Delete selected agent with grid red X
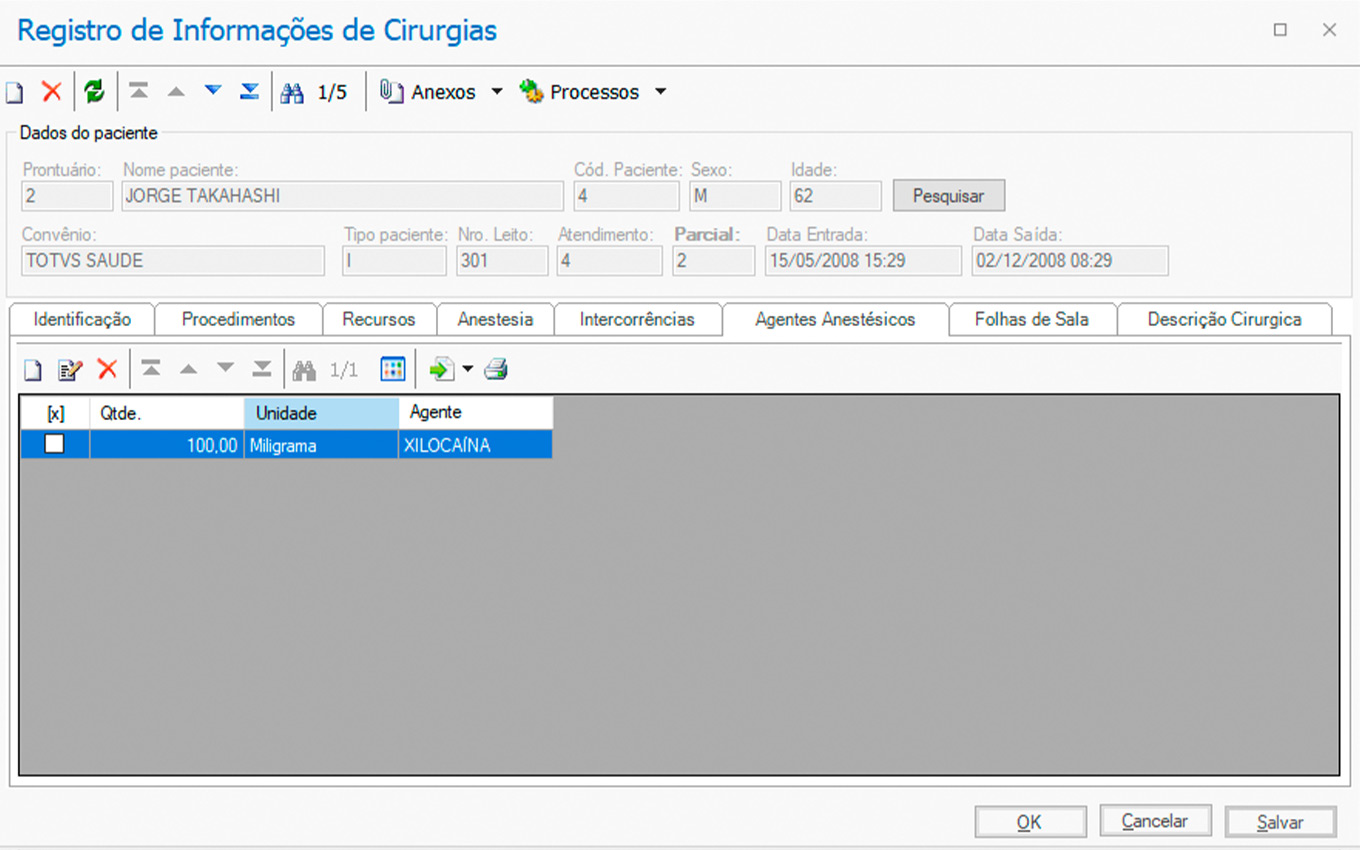 [x=107, y=370]
